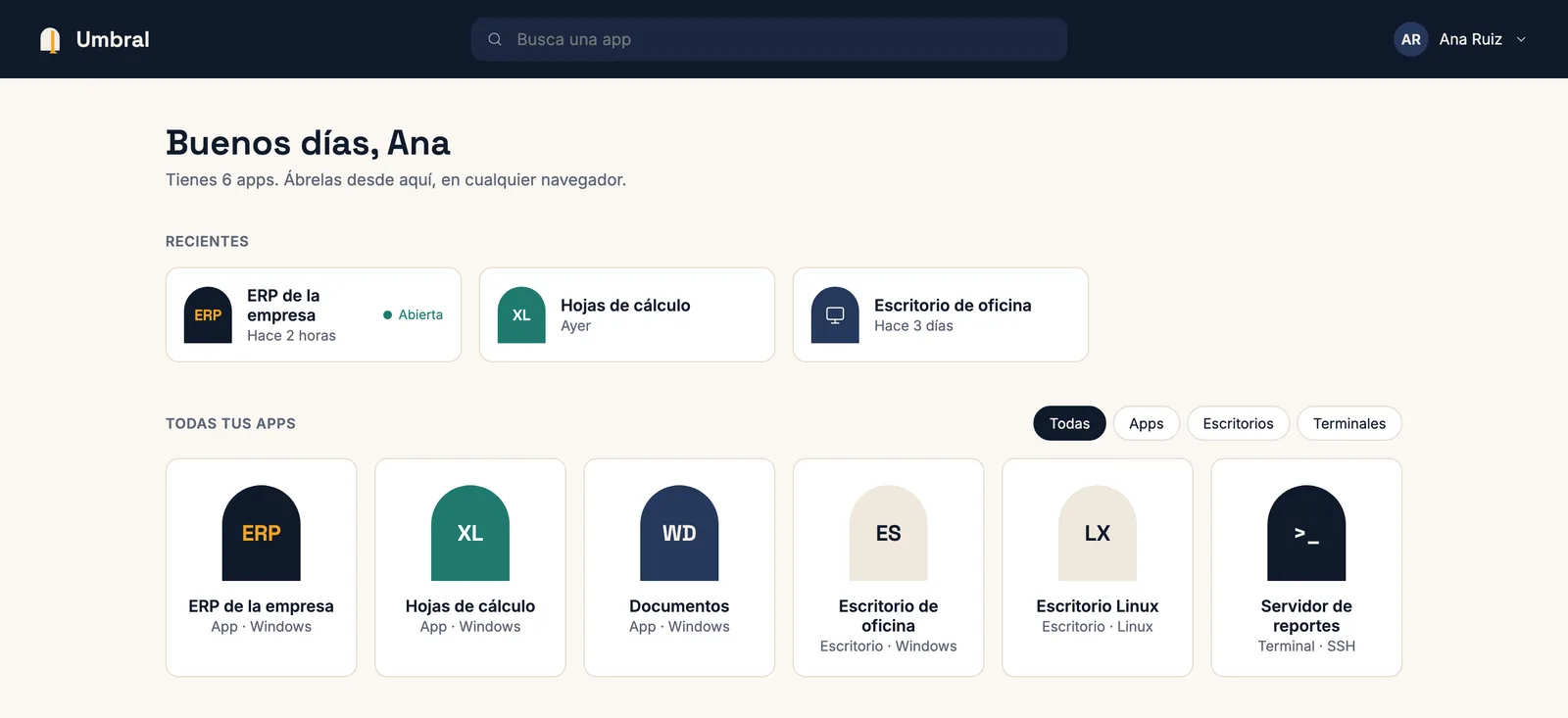Screen dimensions: 1568x718
Task: Click App · Windows under Hojas de cálculo
Action: 470,627
